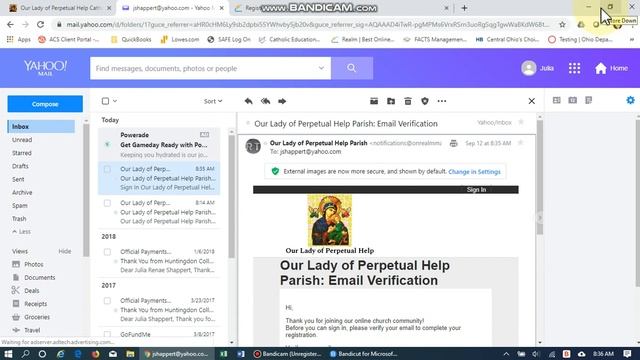Click Change in Settings link
640x360 pixels.
(474, 172)
